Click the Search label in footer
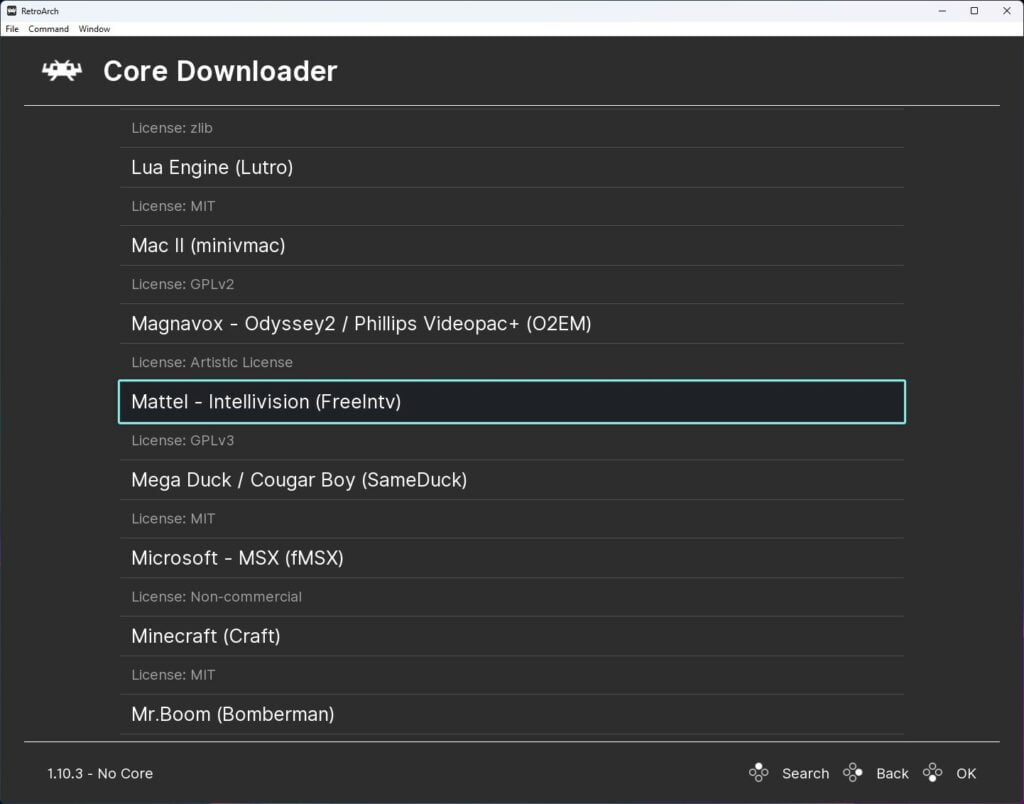1024x804 pixels. 805,773
